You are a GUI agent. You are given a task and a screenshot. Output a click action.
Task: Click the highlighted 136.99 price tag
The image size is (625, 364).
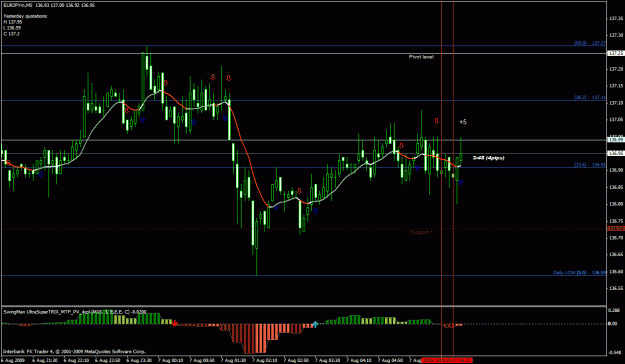(615, 140)
